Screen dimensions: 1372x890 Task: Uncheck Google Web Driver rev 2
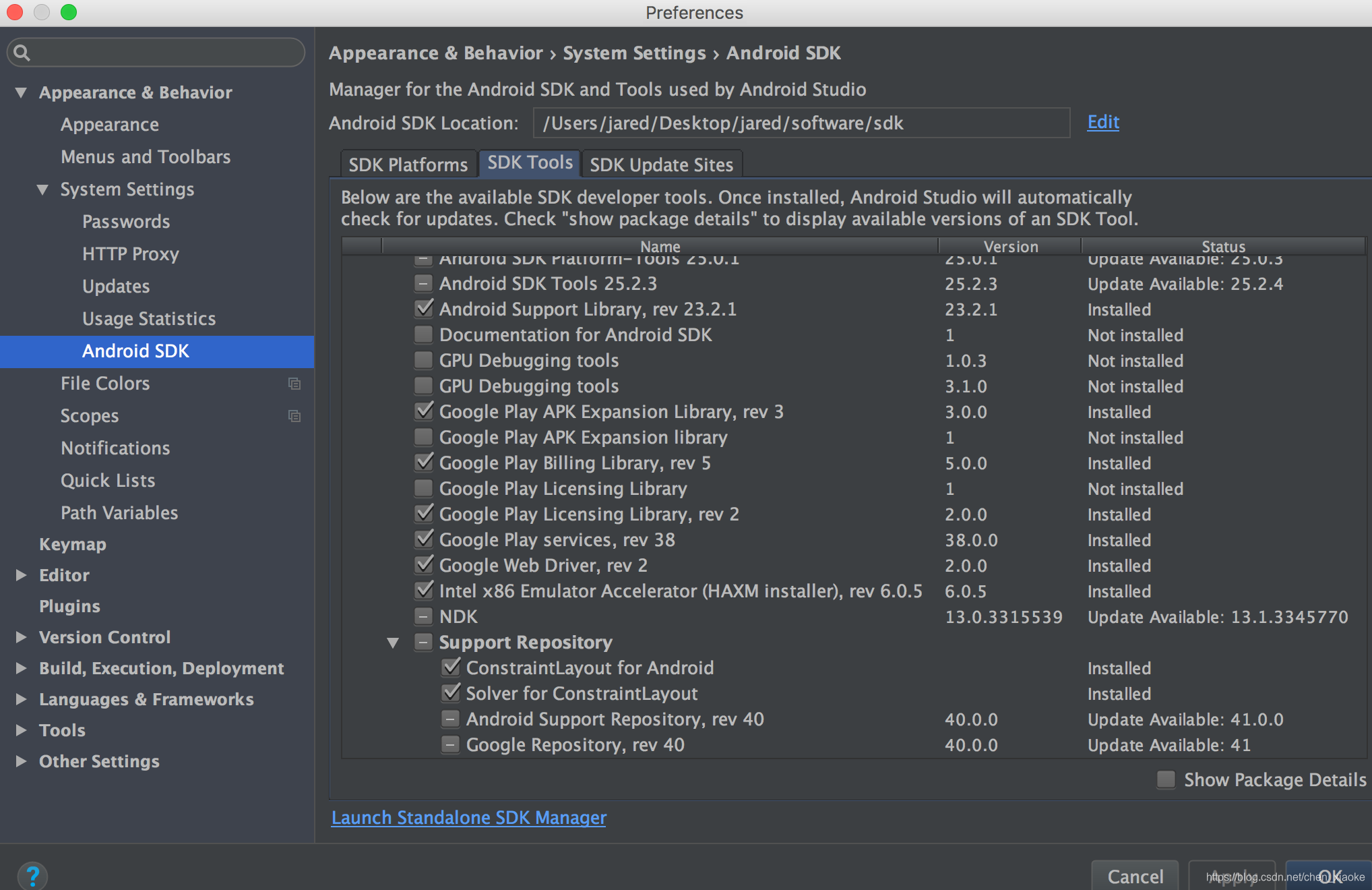click(423, 565)
